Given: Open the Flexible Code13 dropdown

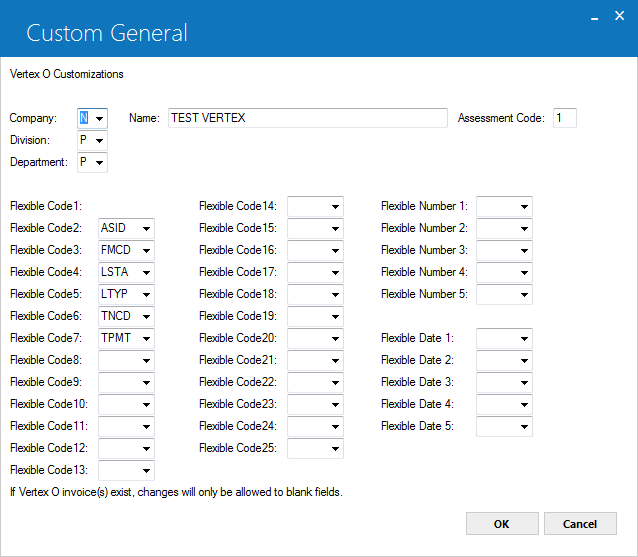Looking at the screenshot, I should (126, 470).
